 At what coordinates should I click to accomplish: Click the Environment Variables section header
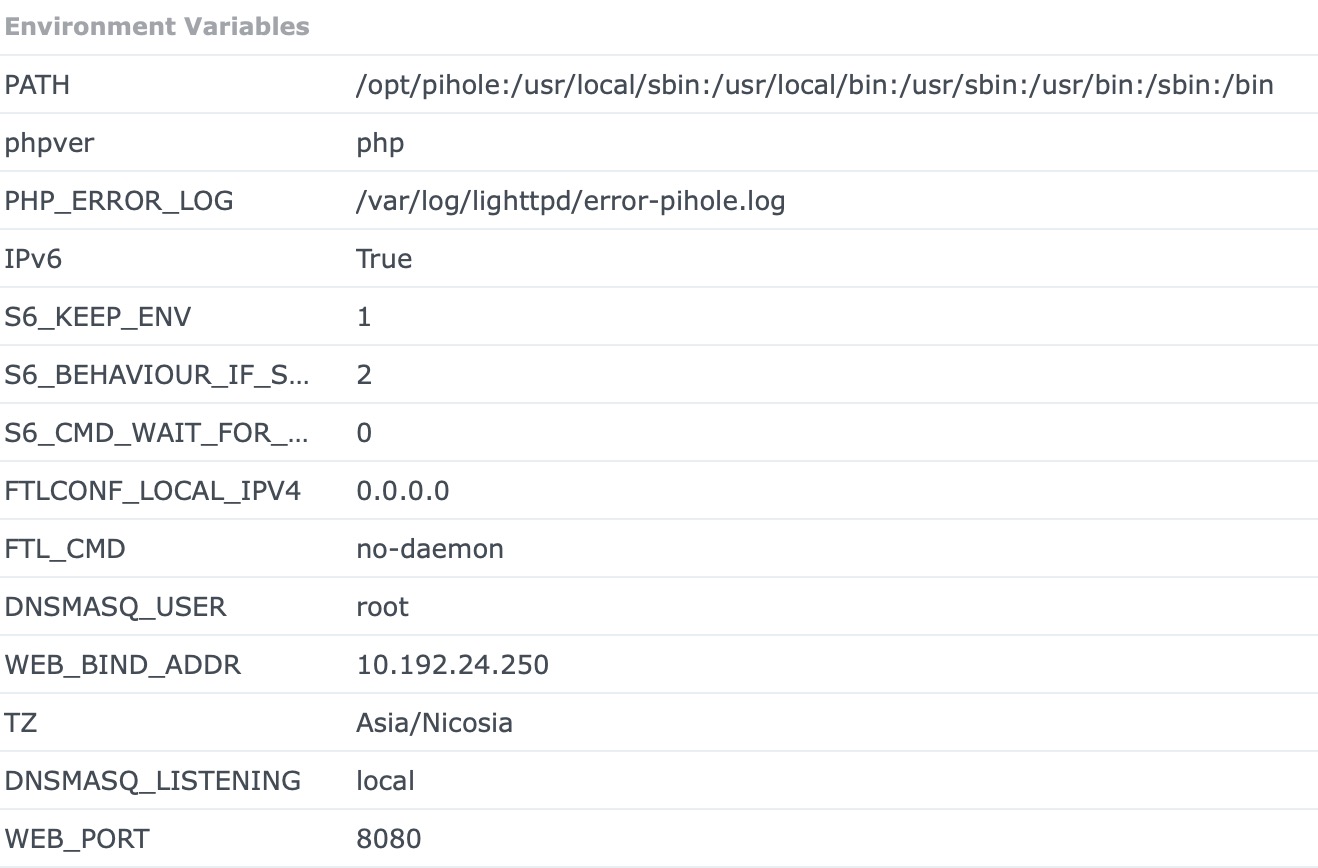[157, 27]
